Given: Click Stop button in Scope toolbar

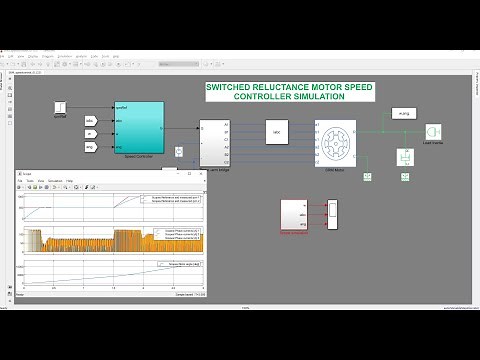Looking at the screenshot, I should click(47, 187).
